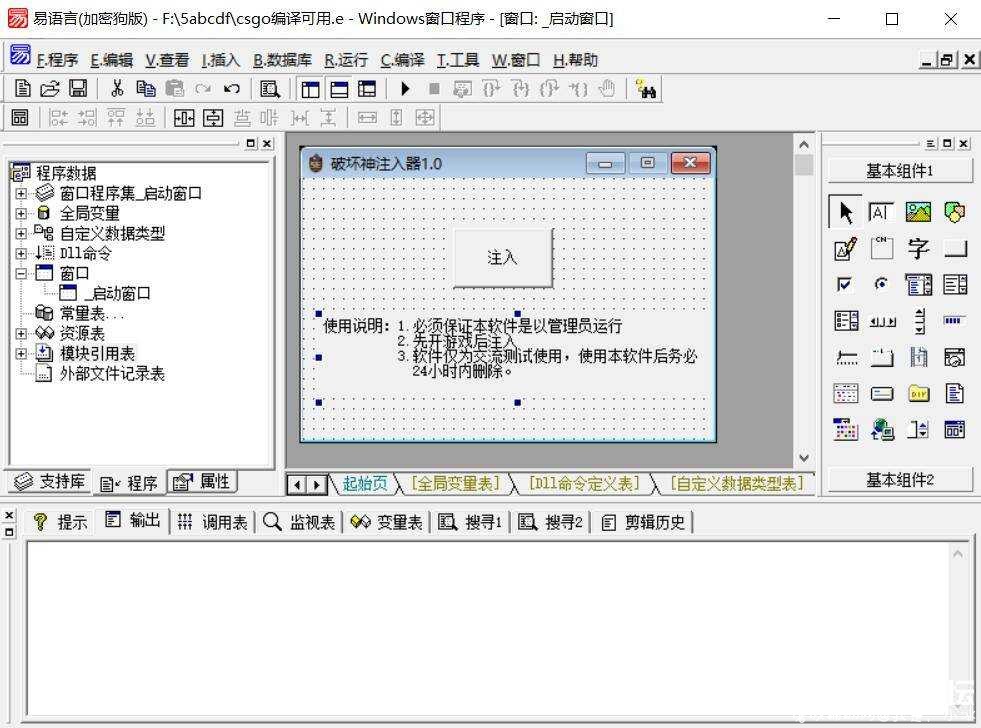This screenshot has width=981, height=728.
Task: Select the picture box component
Action: click(x=918, y=213)
